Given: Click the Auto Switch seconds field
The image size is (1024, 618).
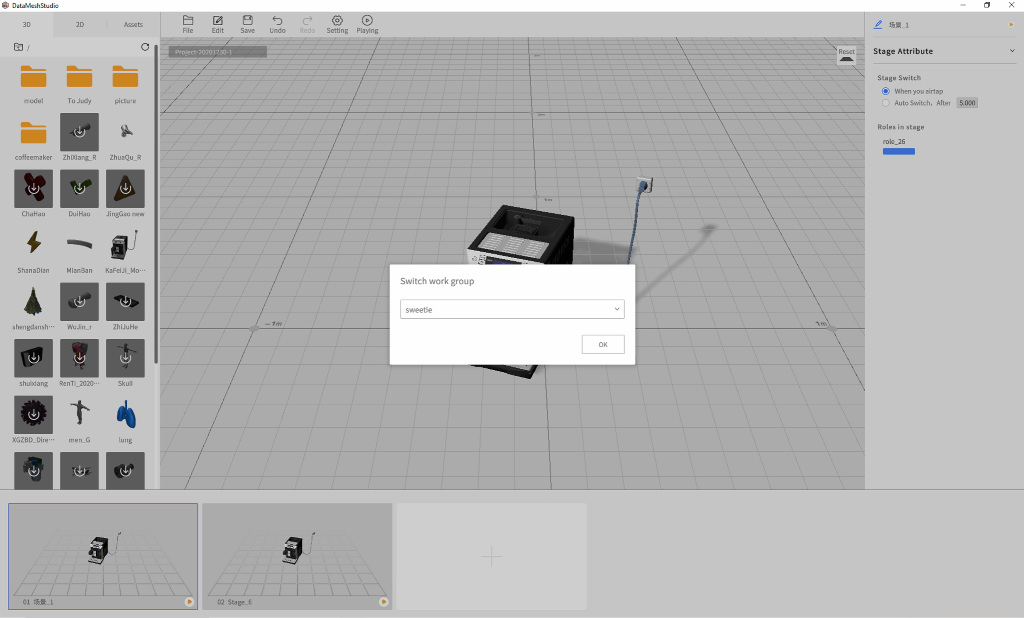Looking at the screenshot, I should [967, 103].
